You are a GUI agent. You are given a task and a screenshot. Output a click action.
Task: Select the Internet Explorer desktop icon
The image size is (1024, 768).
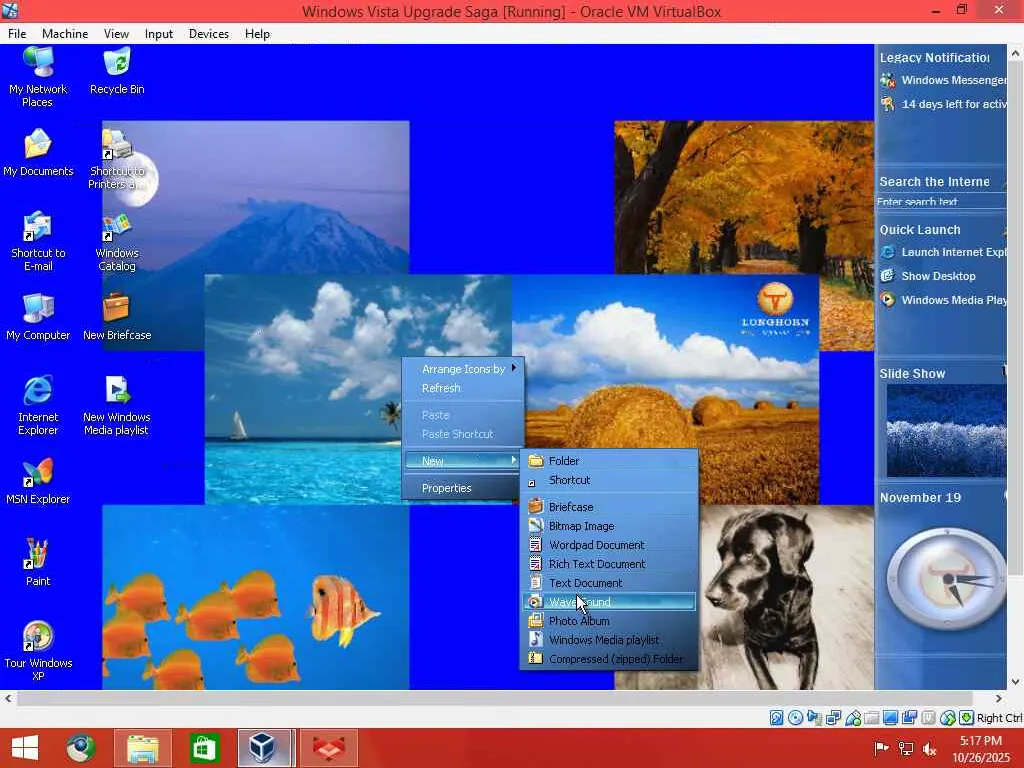pyautogui.click(x=38, y=405)
